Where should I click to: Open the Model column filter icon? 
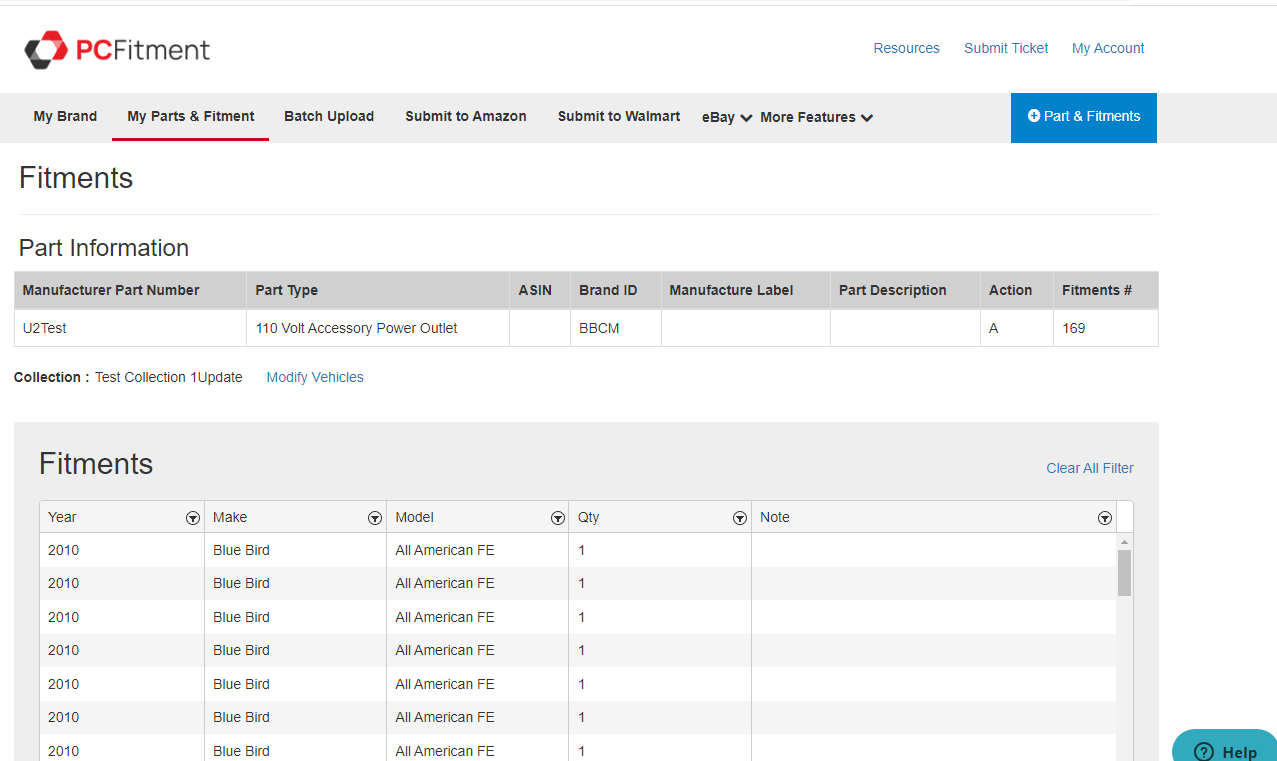tap(558, 518)
